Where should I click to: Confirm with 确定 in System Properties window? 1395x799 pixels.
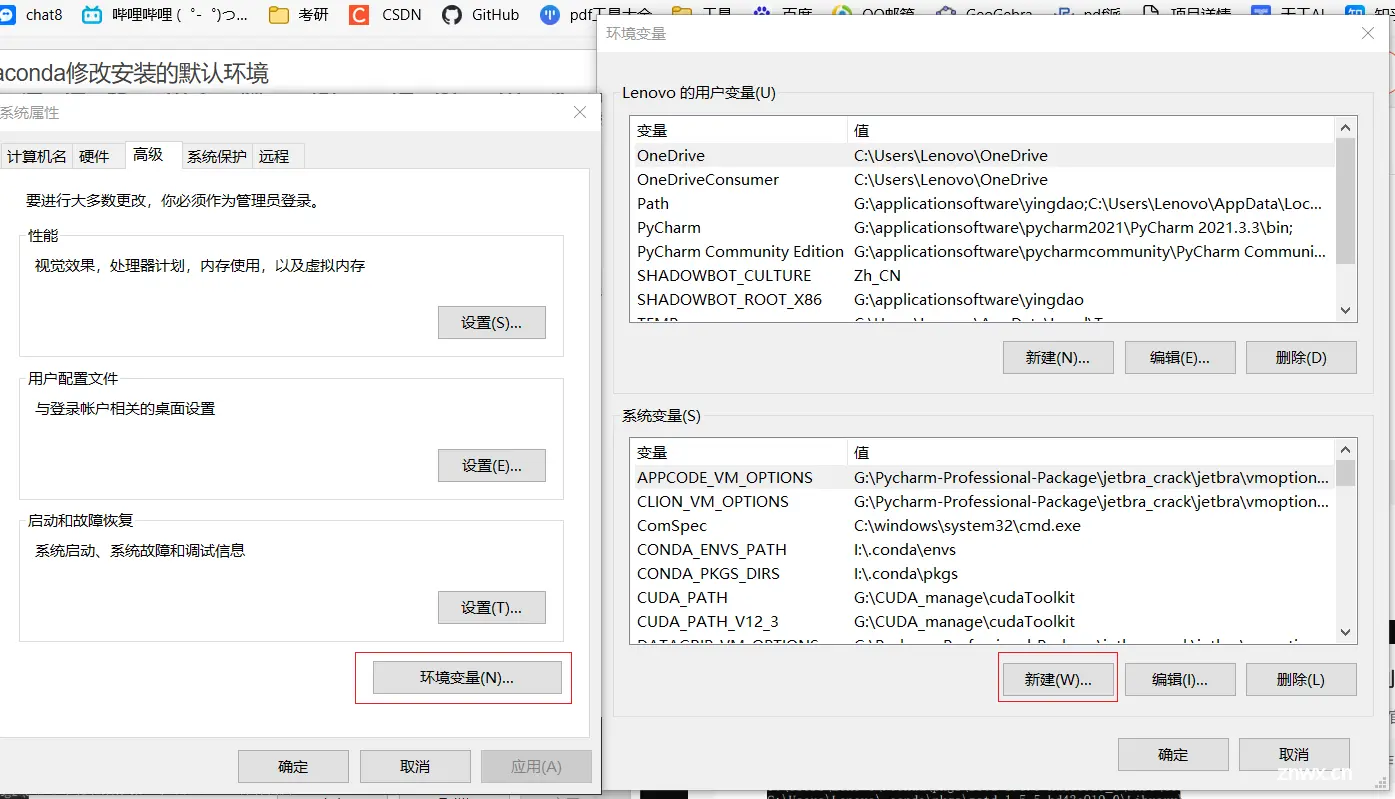pos(293,766)
